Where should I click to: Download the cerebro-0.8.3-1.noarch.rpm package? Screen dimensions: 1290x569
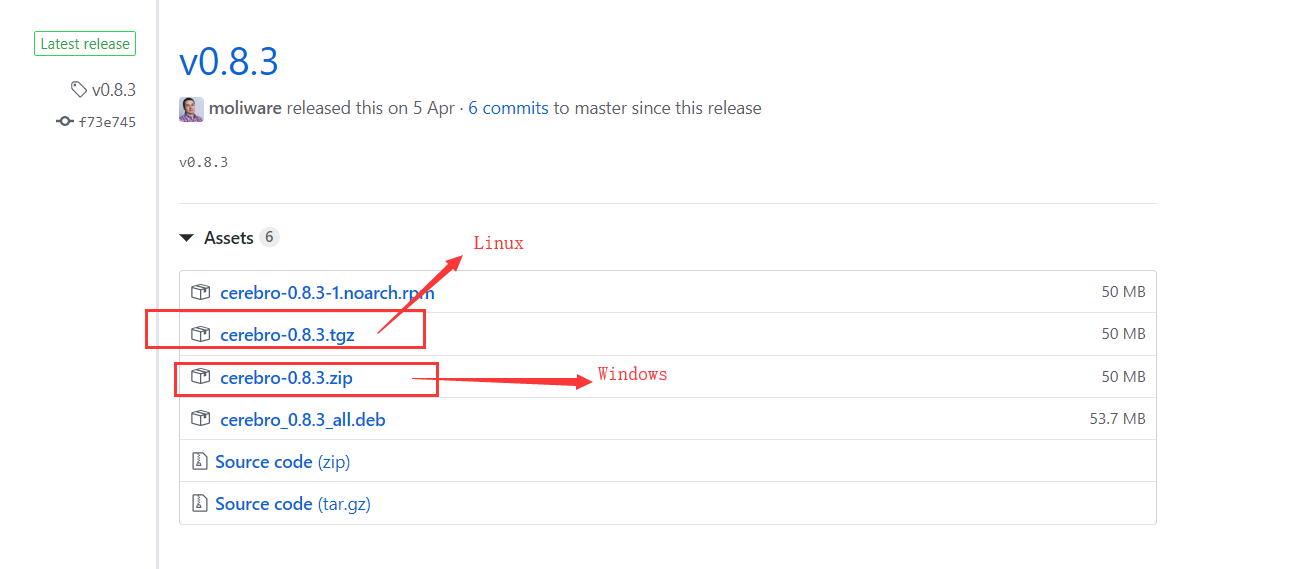(x=327, y=293)
